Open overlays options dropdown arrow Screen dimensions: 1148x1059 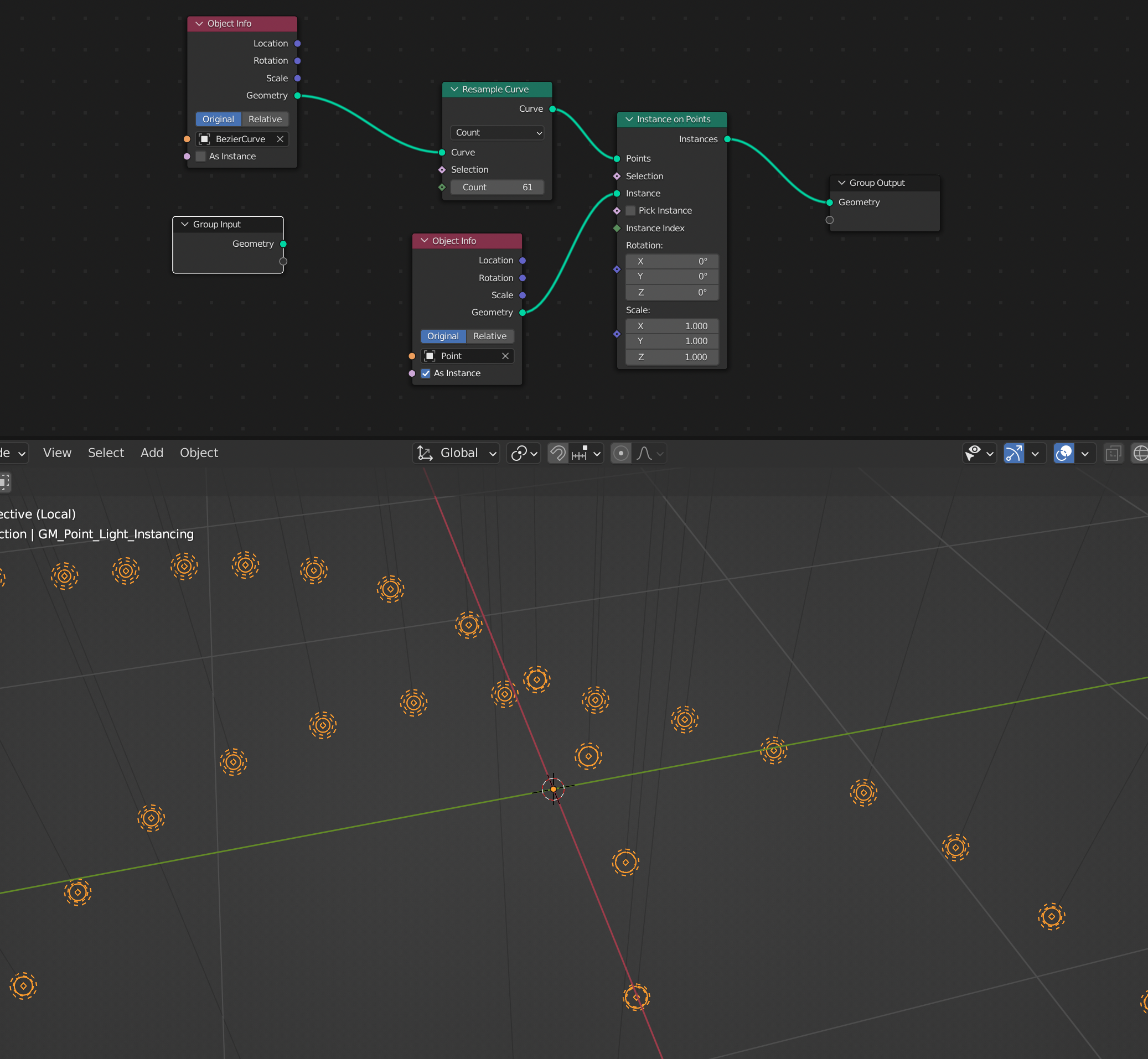[1085, 453]
